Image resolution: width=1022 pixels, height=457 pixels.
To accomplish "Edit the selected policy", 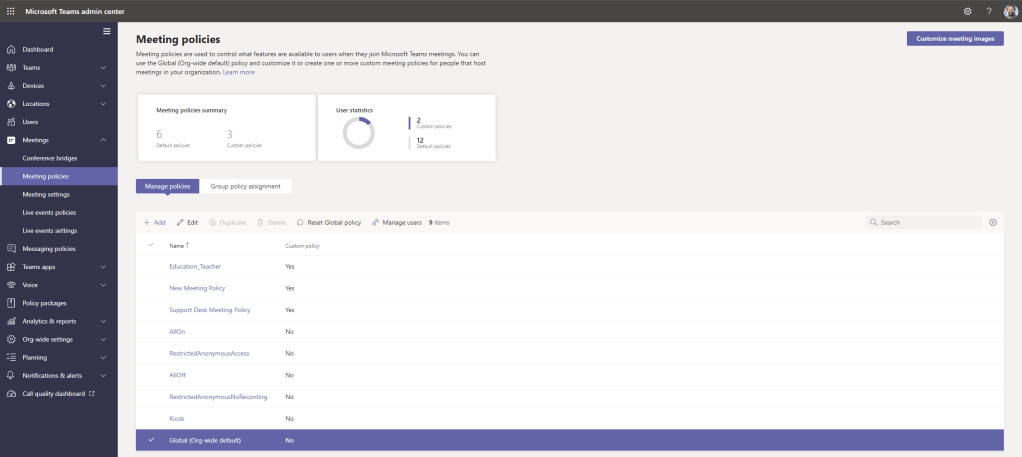I will (x=187, y=222).
